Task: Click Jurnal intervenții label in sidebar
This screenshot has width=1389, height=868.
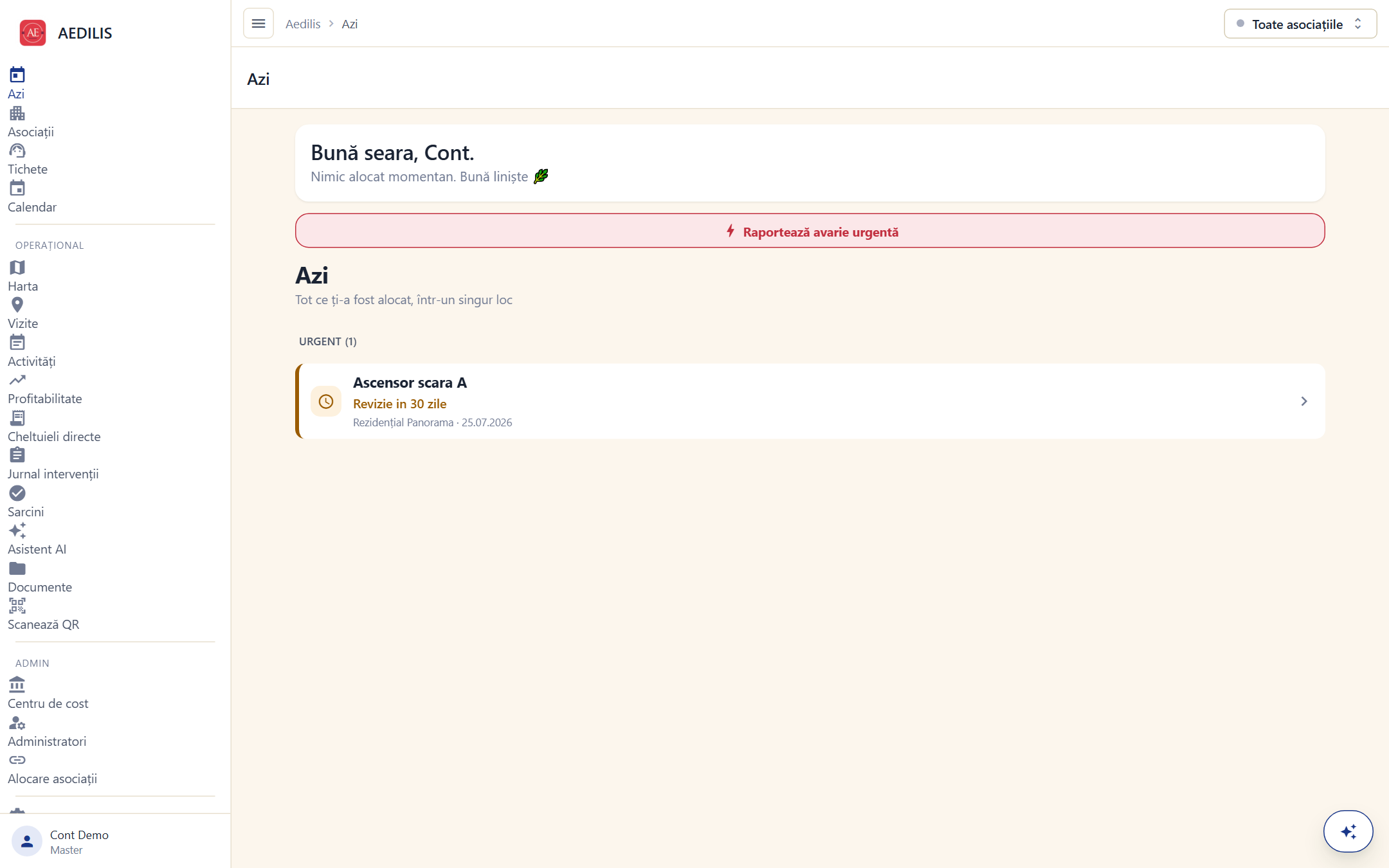Action: [53, 474]
